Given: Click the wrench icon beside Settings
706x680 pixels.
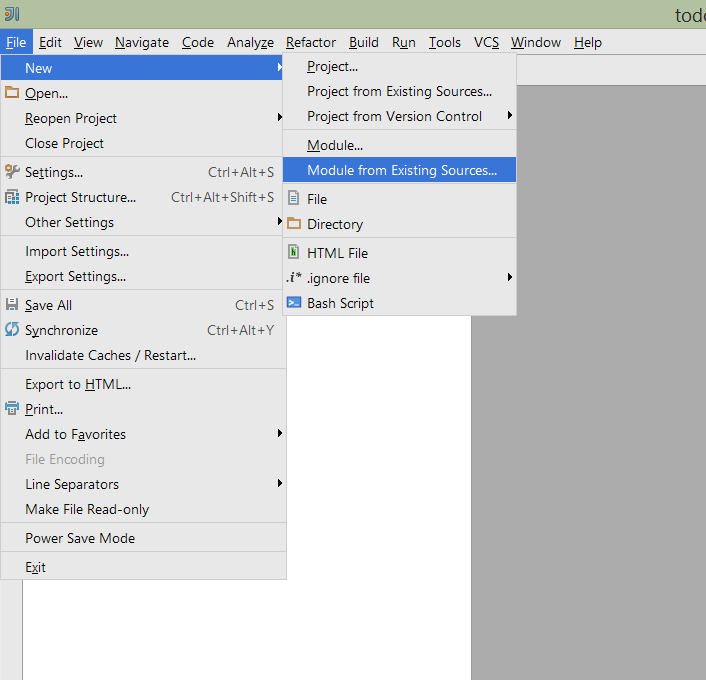Looking at the screenshot, I should [12, 172].
